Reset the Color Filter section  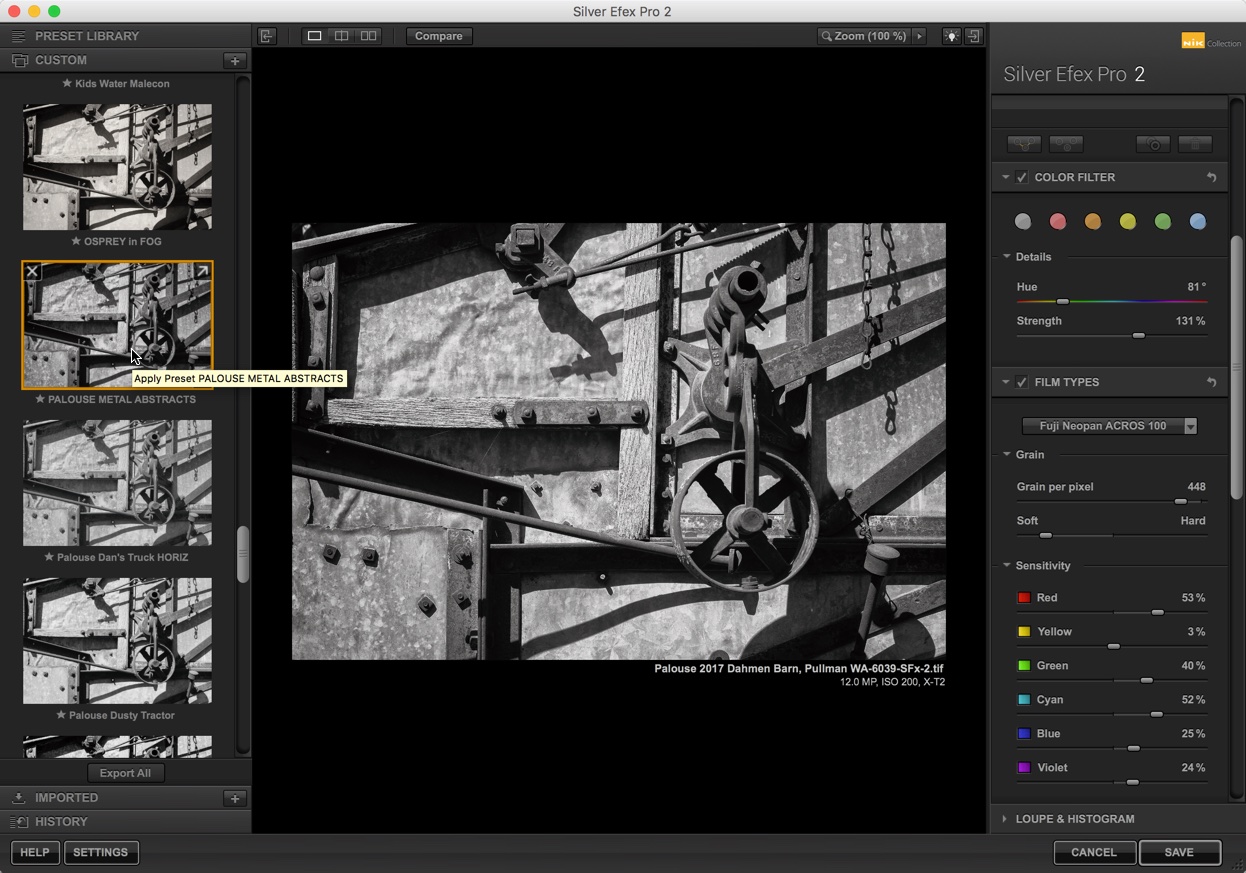[x=1211, y=177]
